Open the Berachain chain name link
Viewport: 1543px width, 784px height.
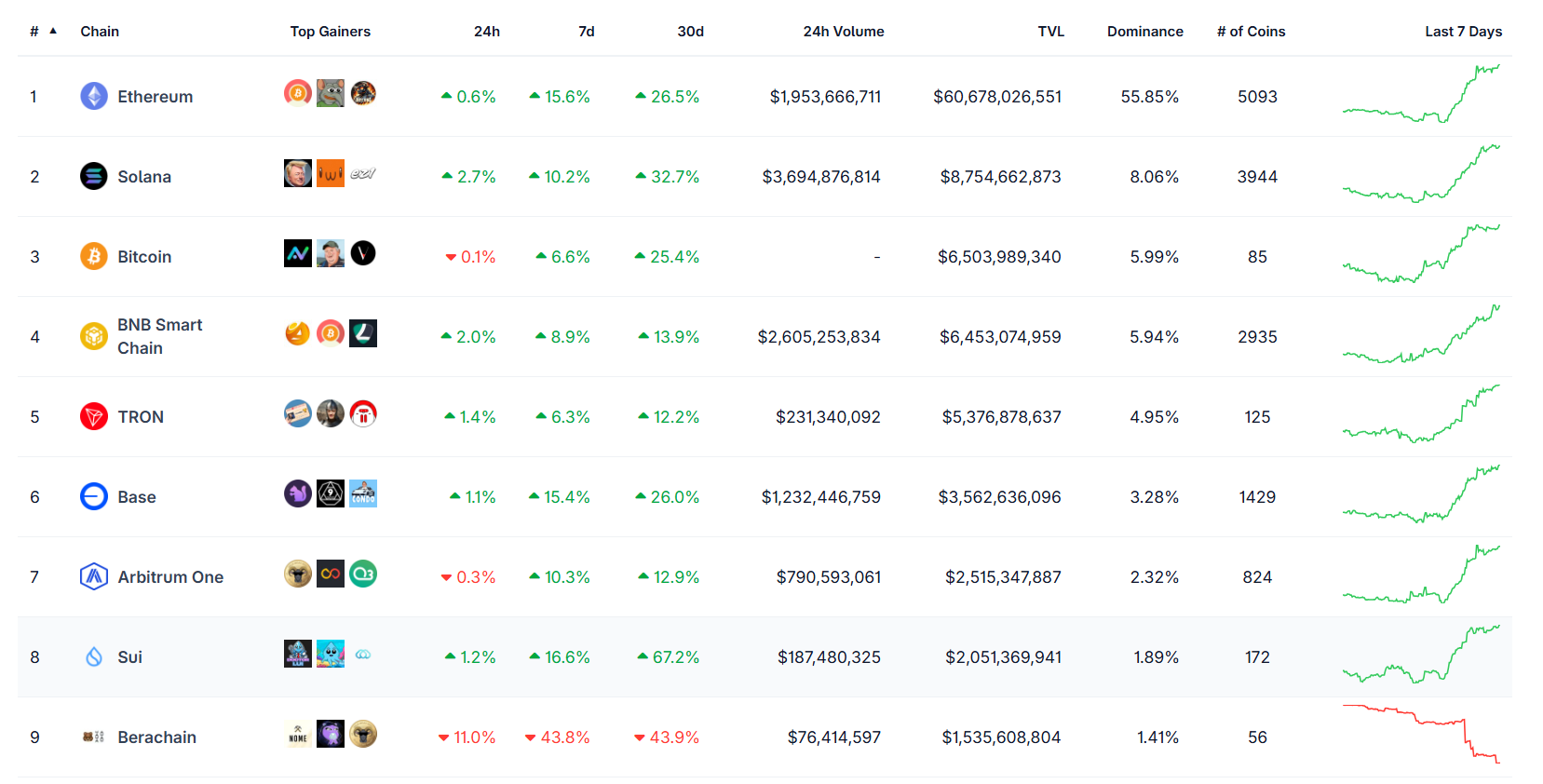coord(156,737)
